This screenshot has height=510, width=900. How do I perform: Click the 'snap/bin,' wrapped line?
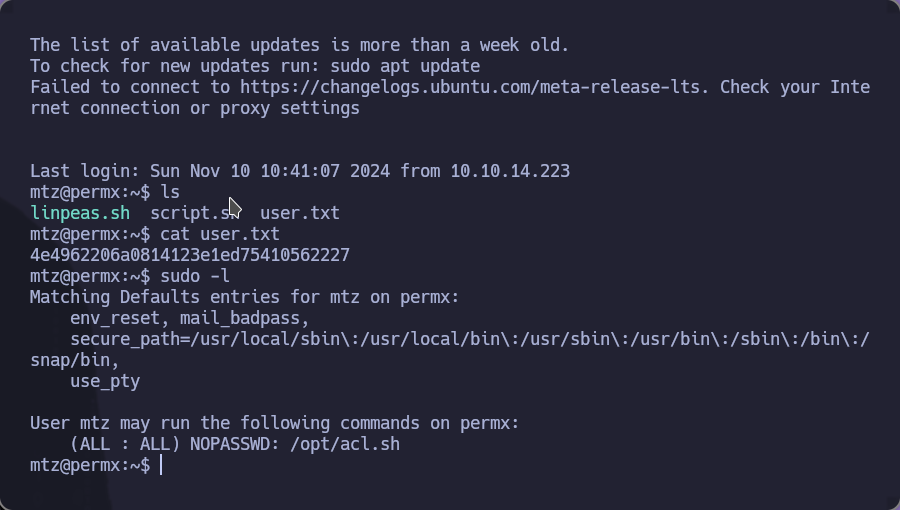click(x=75, y=360)
